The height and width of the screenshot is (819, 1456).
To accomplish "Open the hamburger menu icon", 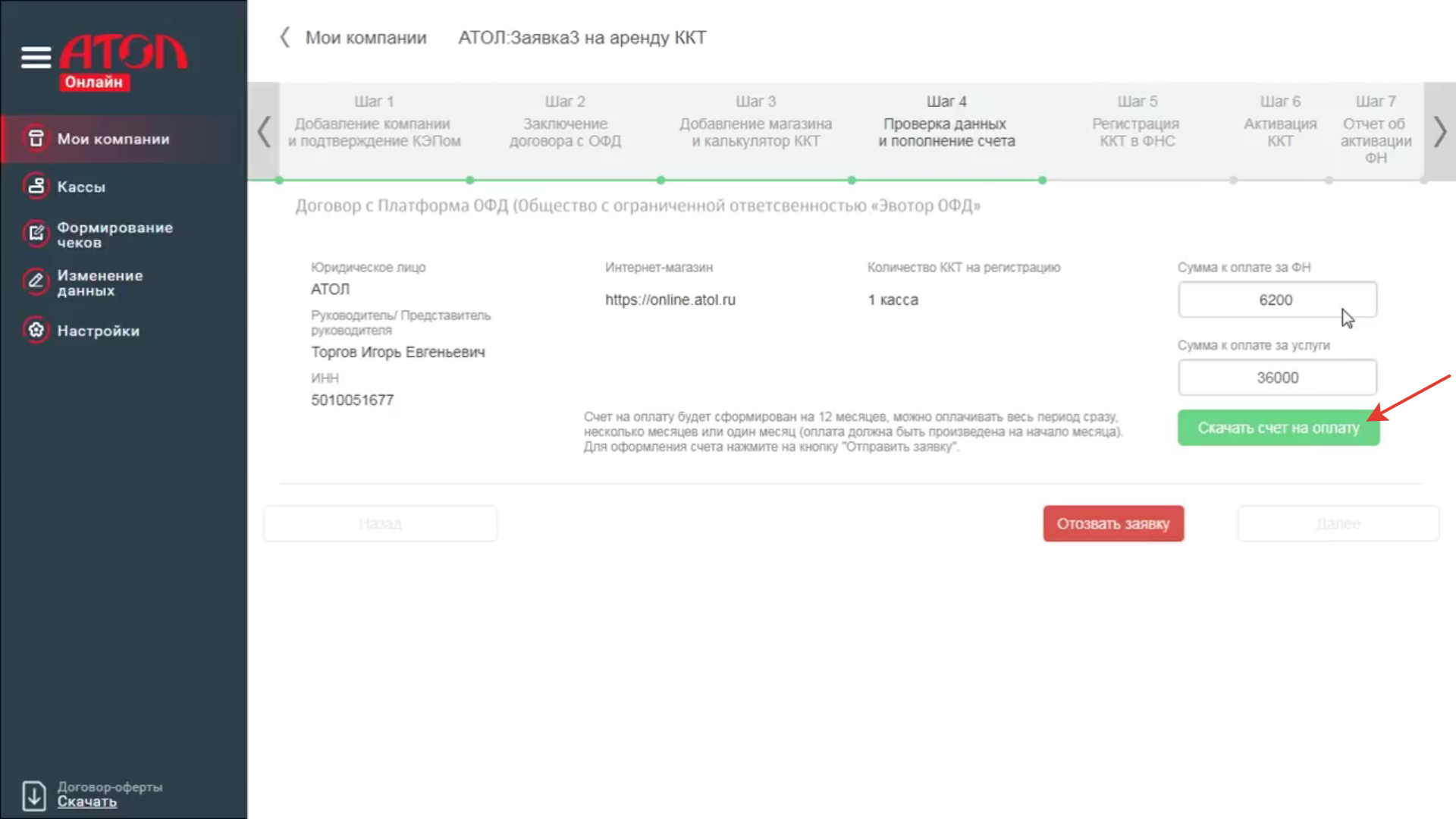I will 36,57.
